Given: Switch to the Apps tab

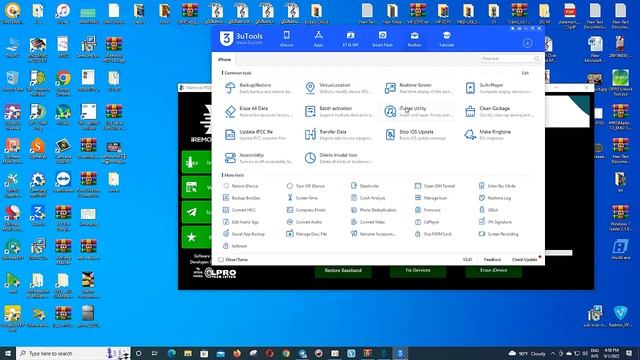Looking at the screenshot, I should (x=318, y=40).
